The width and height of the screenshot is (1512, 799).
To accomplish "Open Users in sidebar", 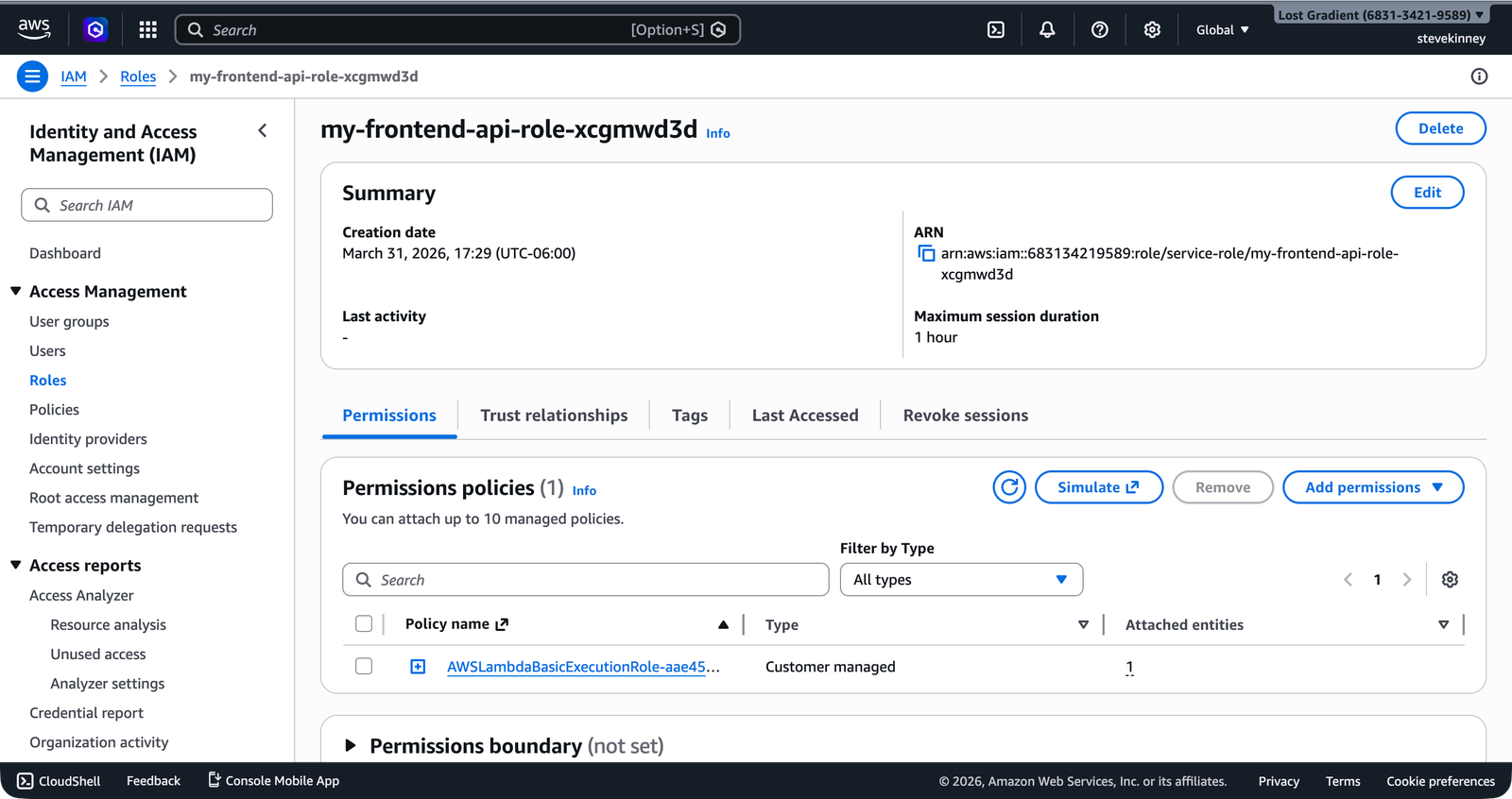I will tap(47, 350).
